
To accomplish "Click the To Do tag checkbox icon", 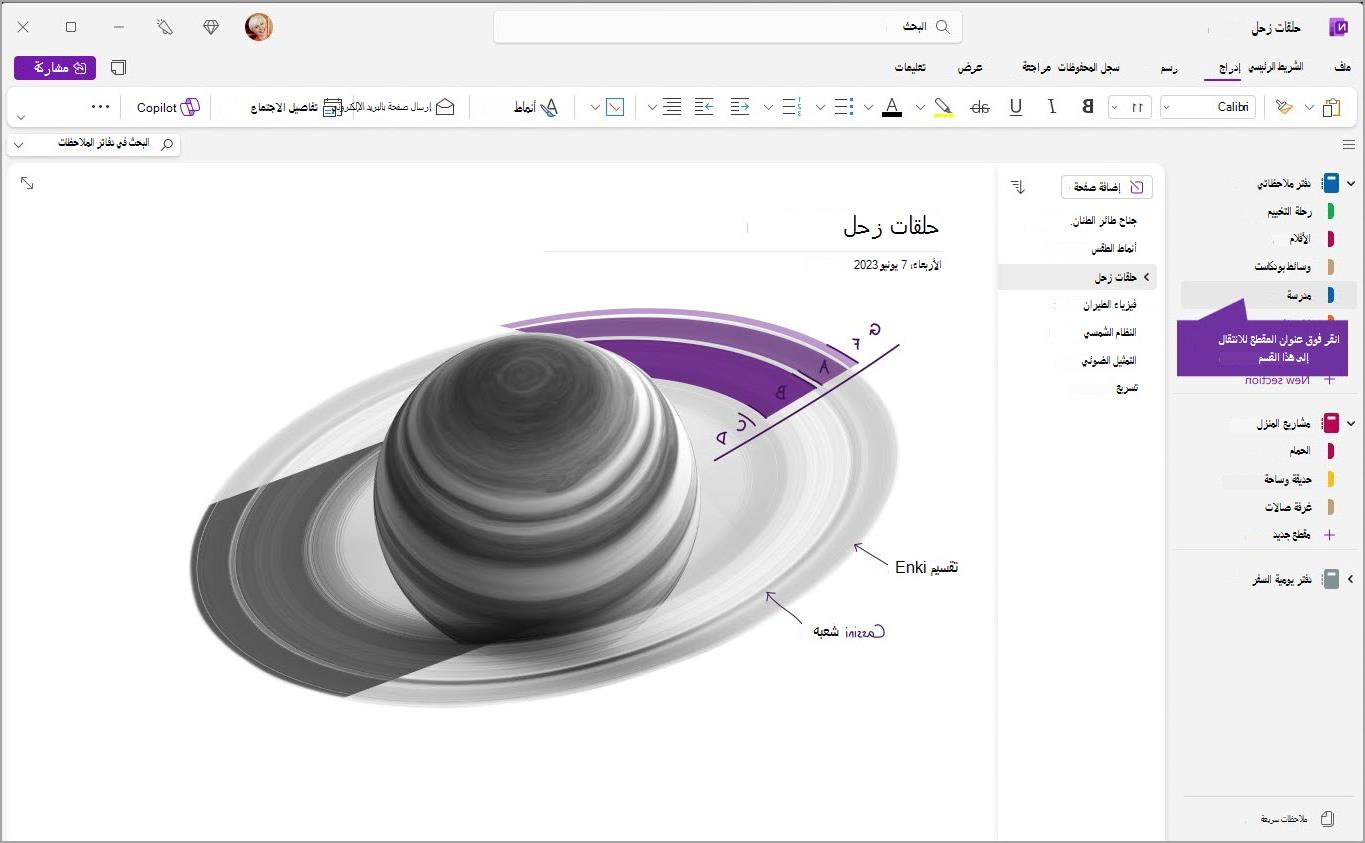I will click(615, 107).
